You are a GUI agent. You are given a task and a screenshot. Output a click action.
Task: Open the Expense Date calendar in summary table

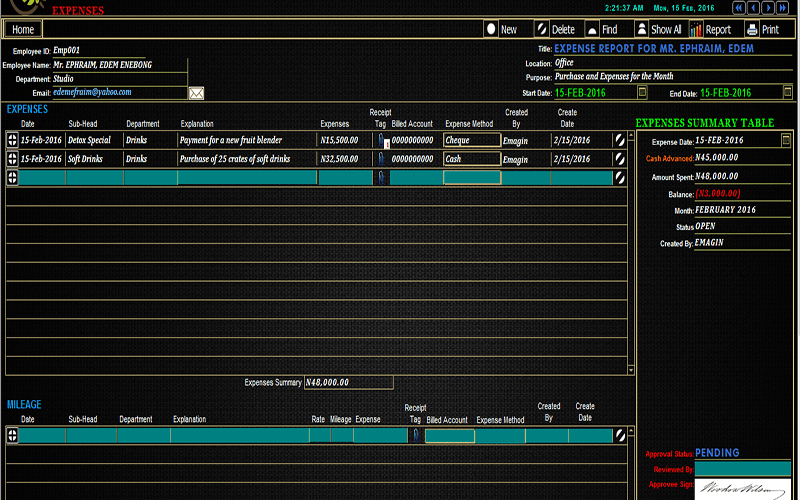[786, 141]
